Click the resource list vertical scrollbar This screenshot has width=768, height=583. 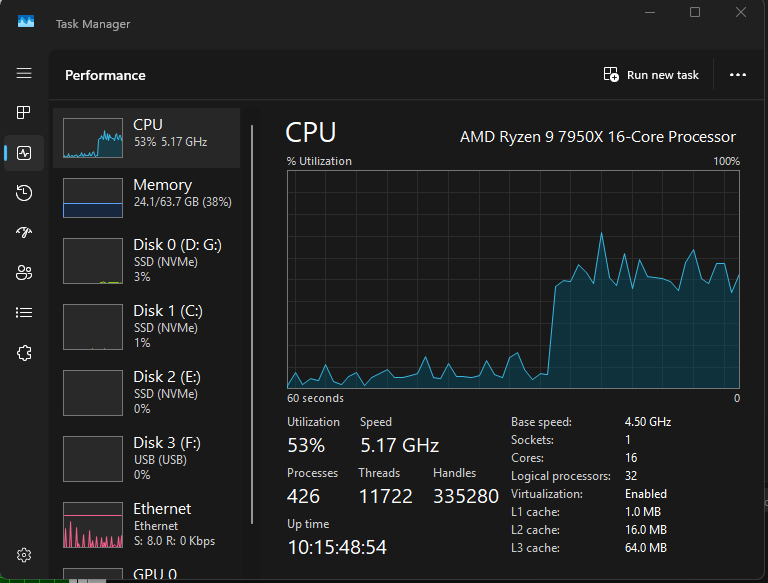coord(252,324)
